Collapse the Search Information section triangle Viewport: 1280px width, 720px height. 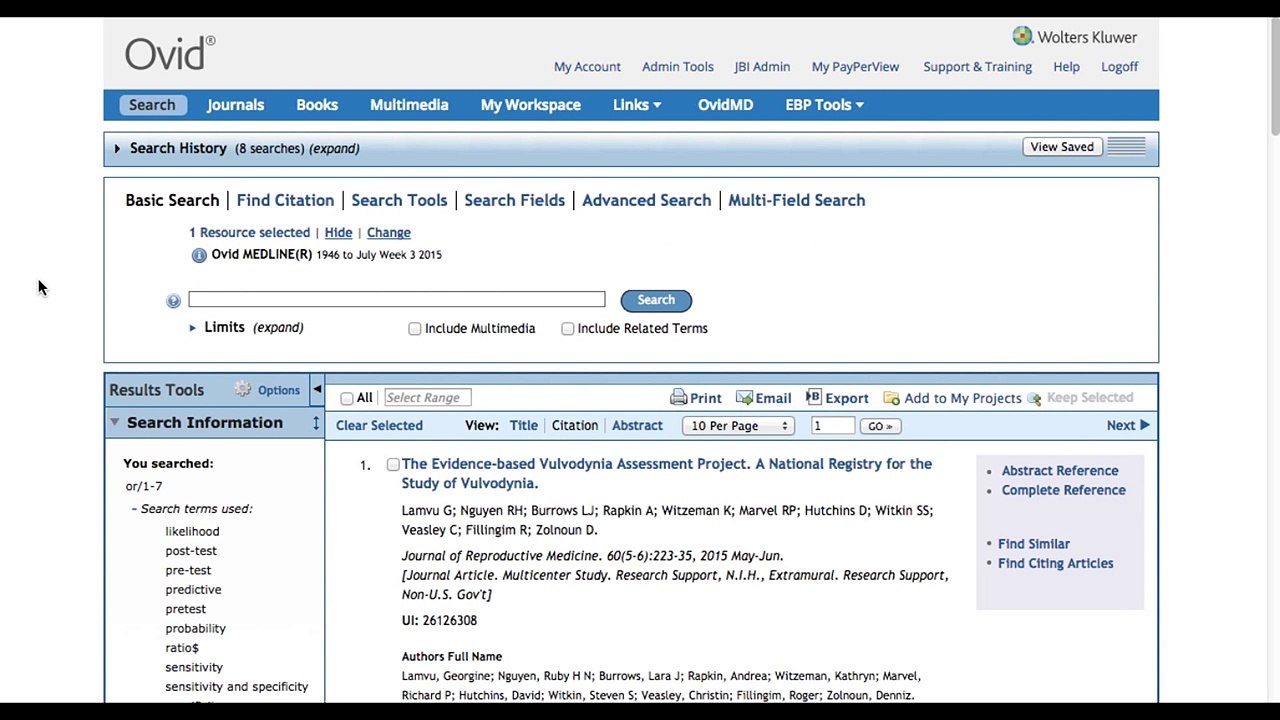[x=115, y=422]
